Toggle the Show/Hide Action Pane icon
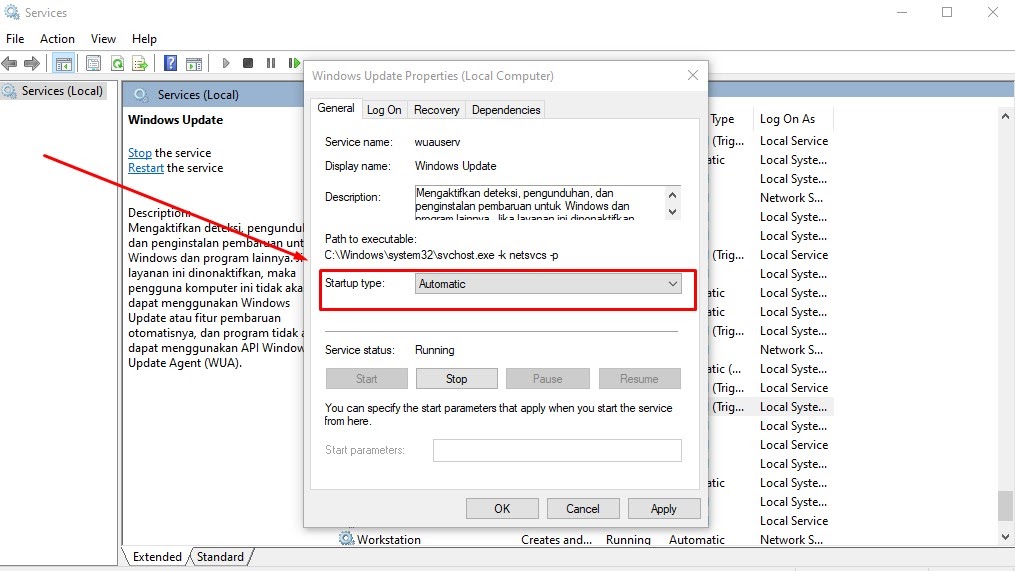The height and width of the screenshot is (571, 1015). pyautogui.click(x=194, y=63)
